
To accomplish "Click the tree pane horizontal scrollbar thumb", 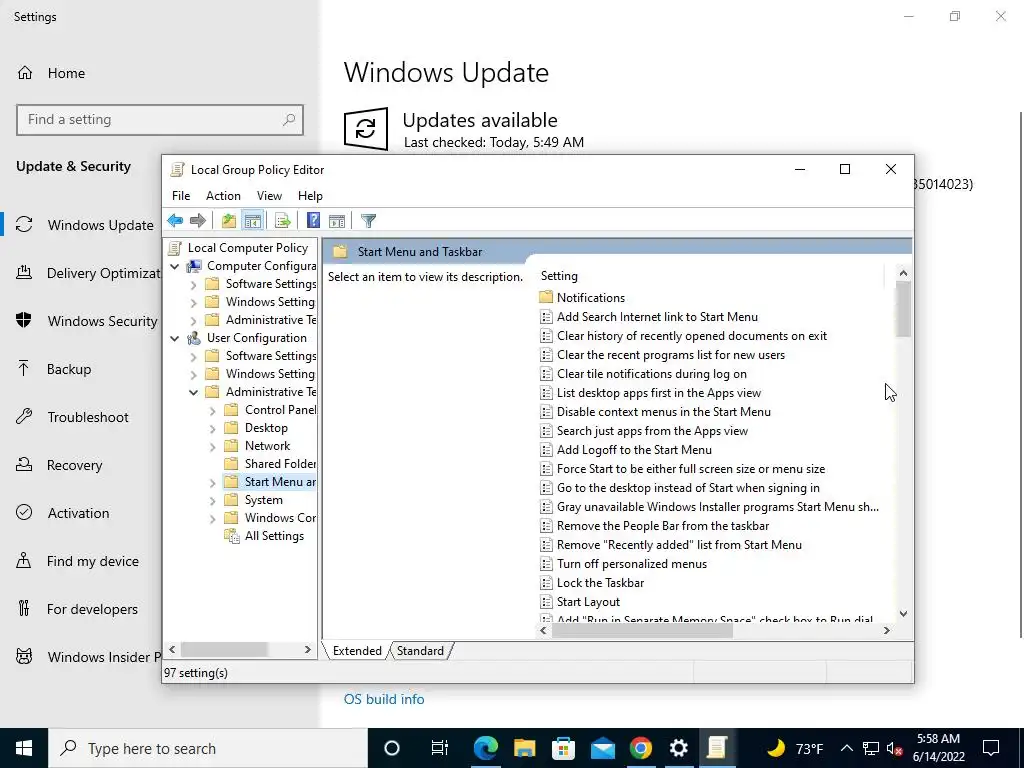I will click(224, 650).
